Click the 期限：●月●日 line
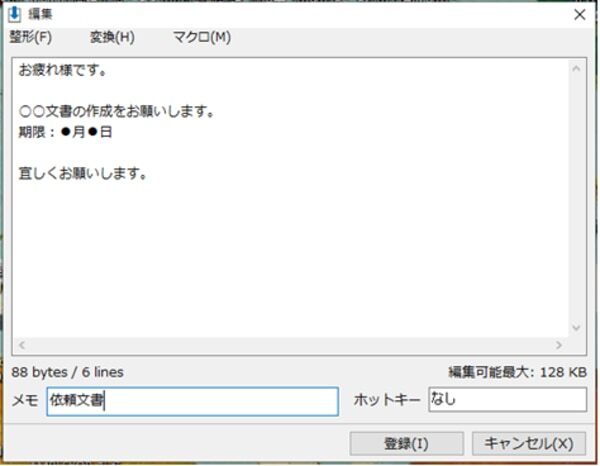Screen dimensions: 600x466 65,131
